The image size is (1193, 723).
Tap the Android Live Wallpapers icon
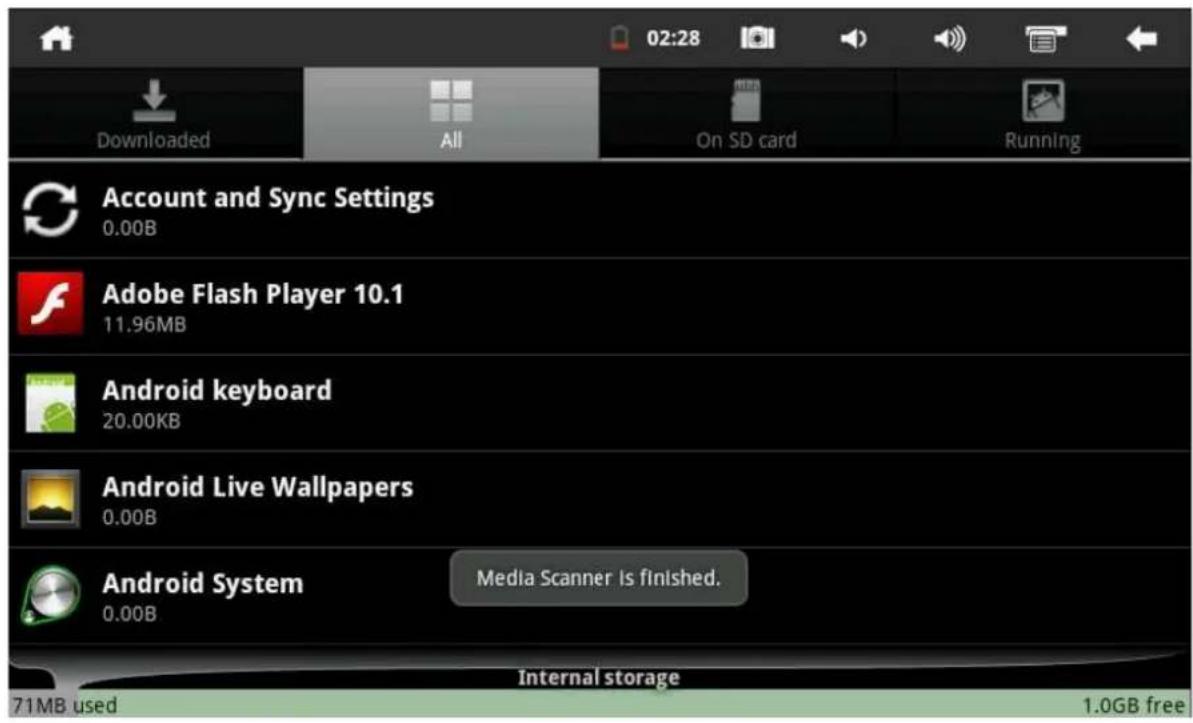click(50, 498)
